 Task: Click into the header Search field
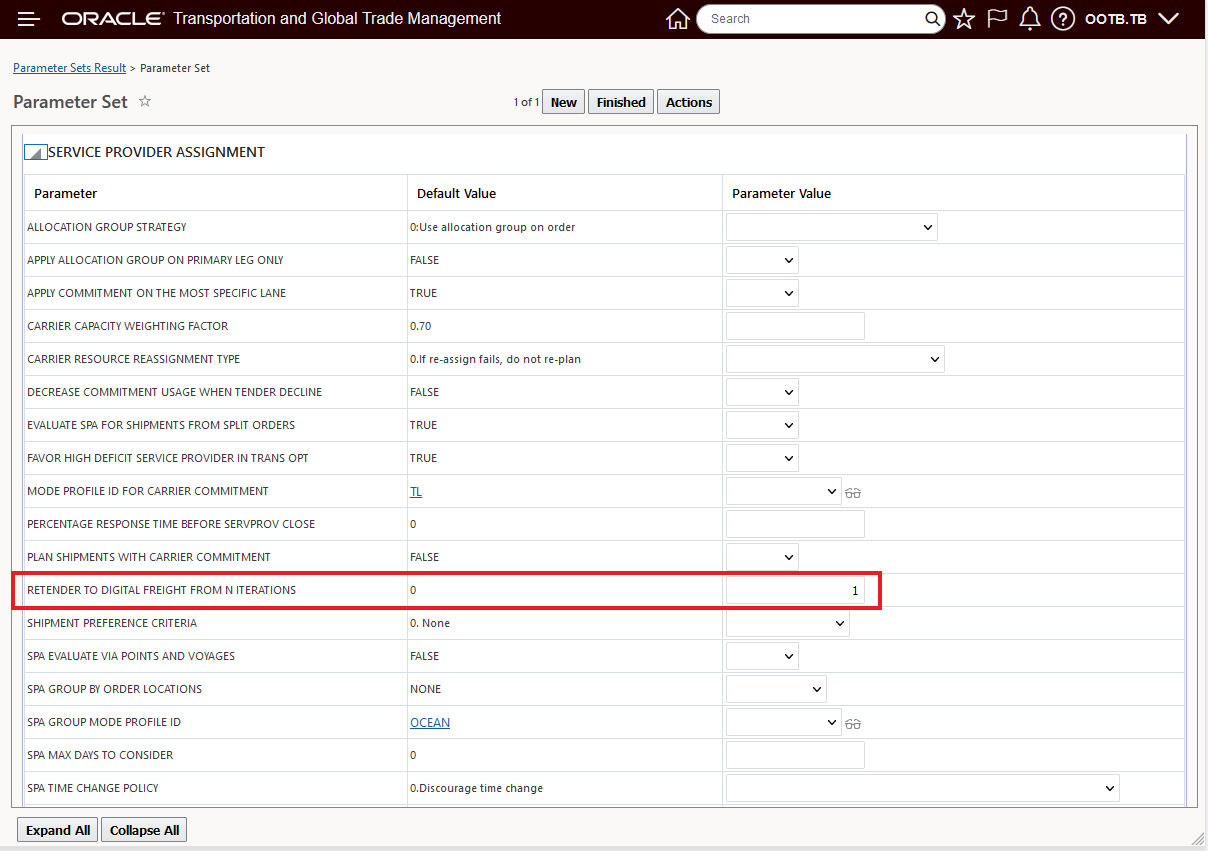[812, 19]
